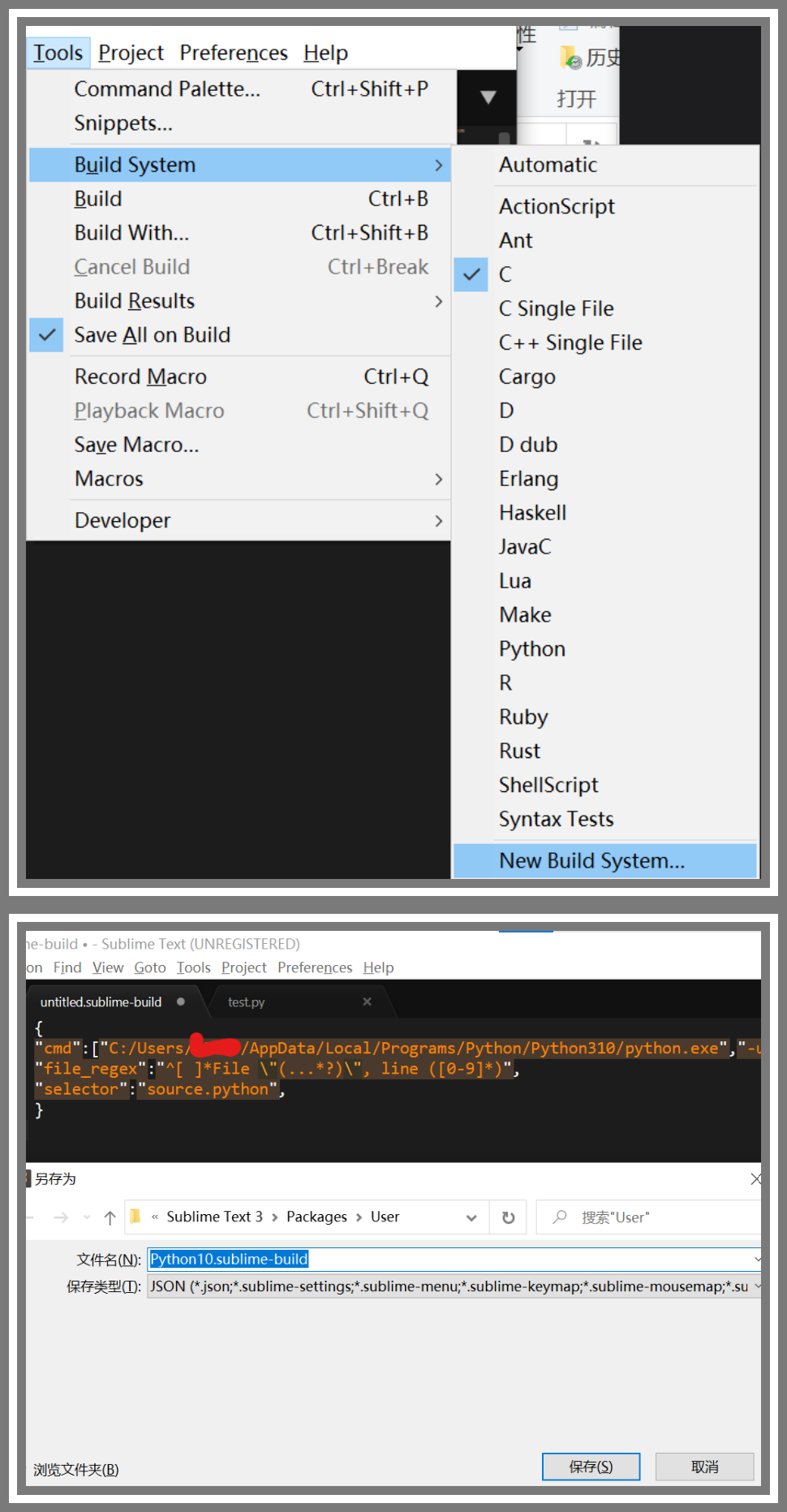Screen dimensions: 787x1512
Task: Close the test.py tab
Action: (367, 1002)
